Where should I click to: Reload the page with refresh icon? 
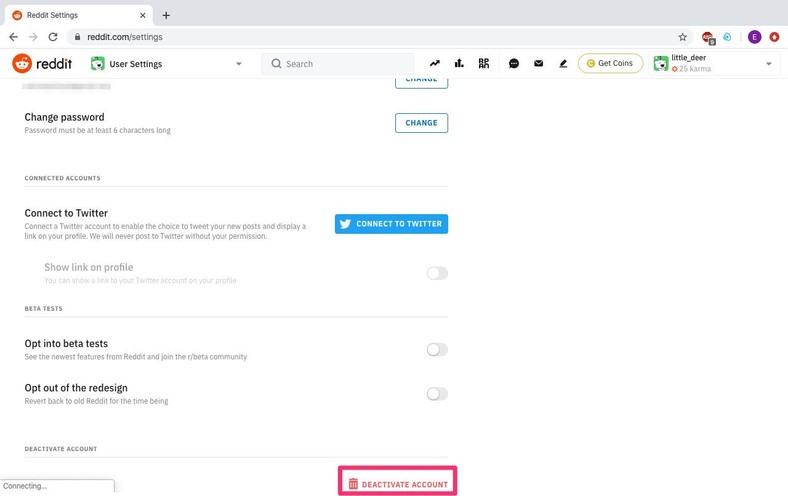tap(53, 37)
